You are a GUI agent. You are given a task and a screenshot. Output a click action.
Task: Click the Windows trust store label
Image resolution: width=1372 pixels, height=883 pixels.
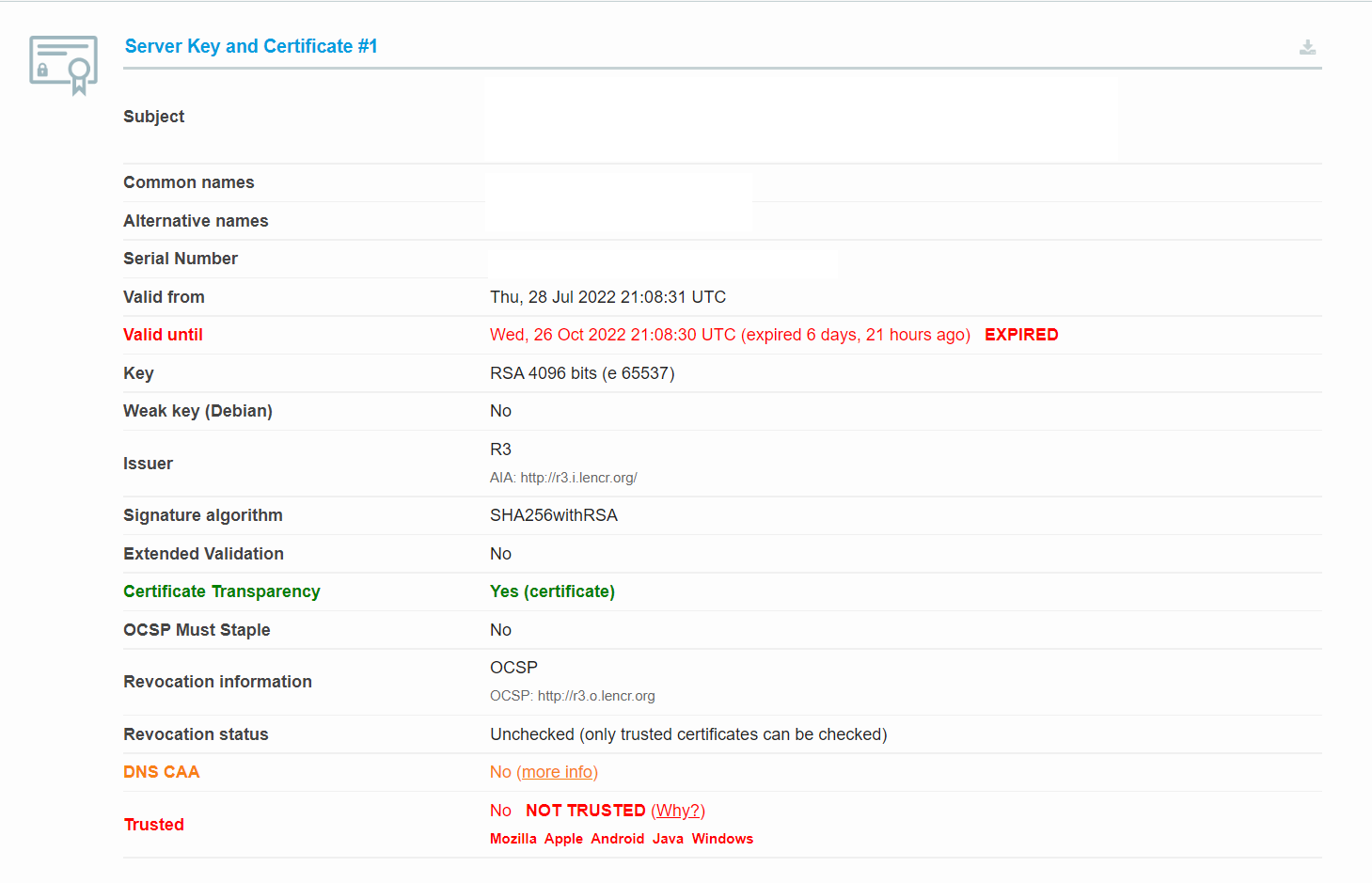722,839
